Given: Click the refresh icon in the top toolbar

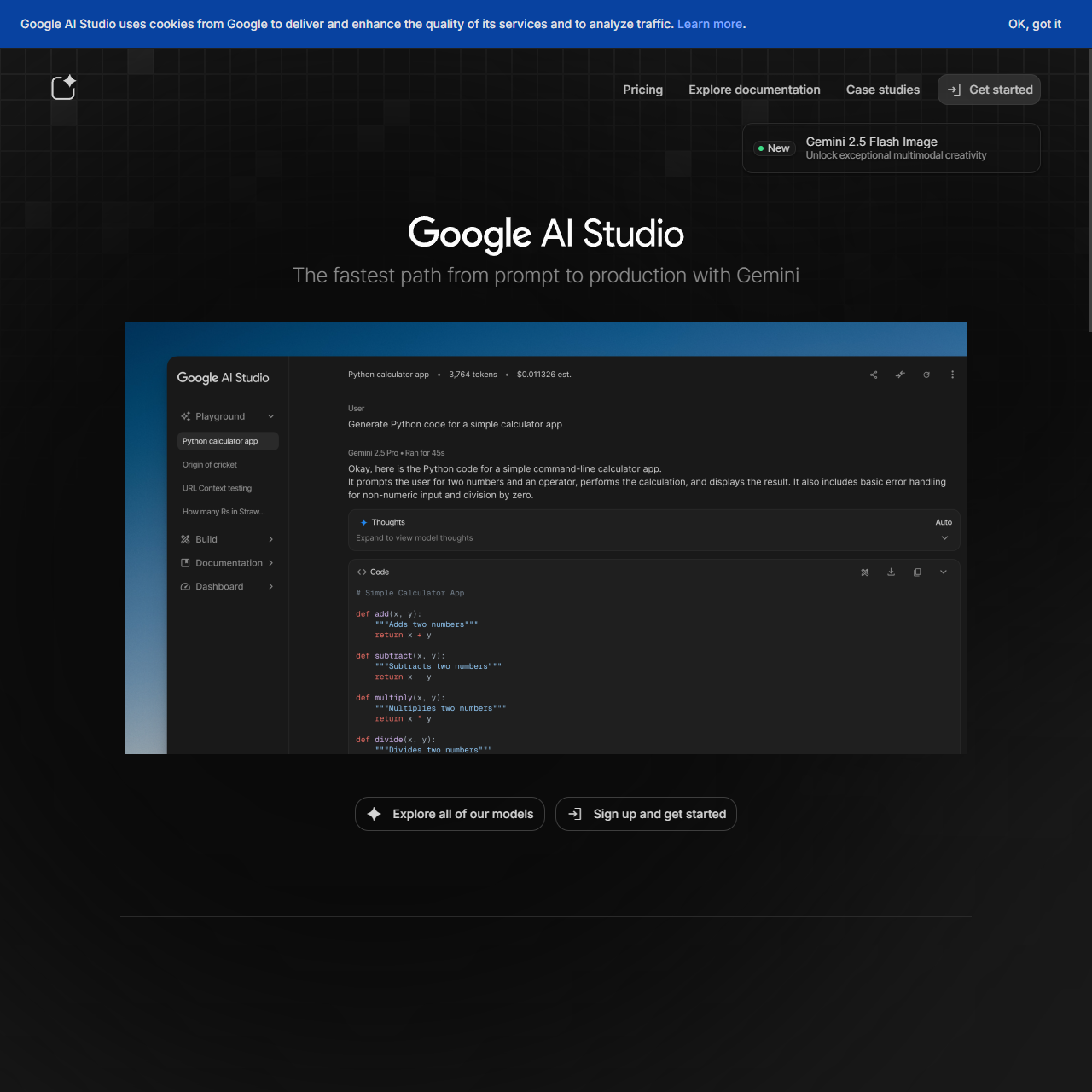Looking at the screenshot, I should [x=926, y=375].
